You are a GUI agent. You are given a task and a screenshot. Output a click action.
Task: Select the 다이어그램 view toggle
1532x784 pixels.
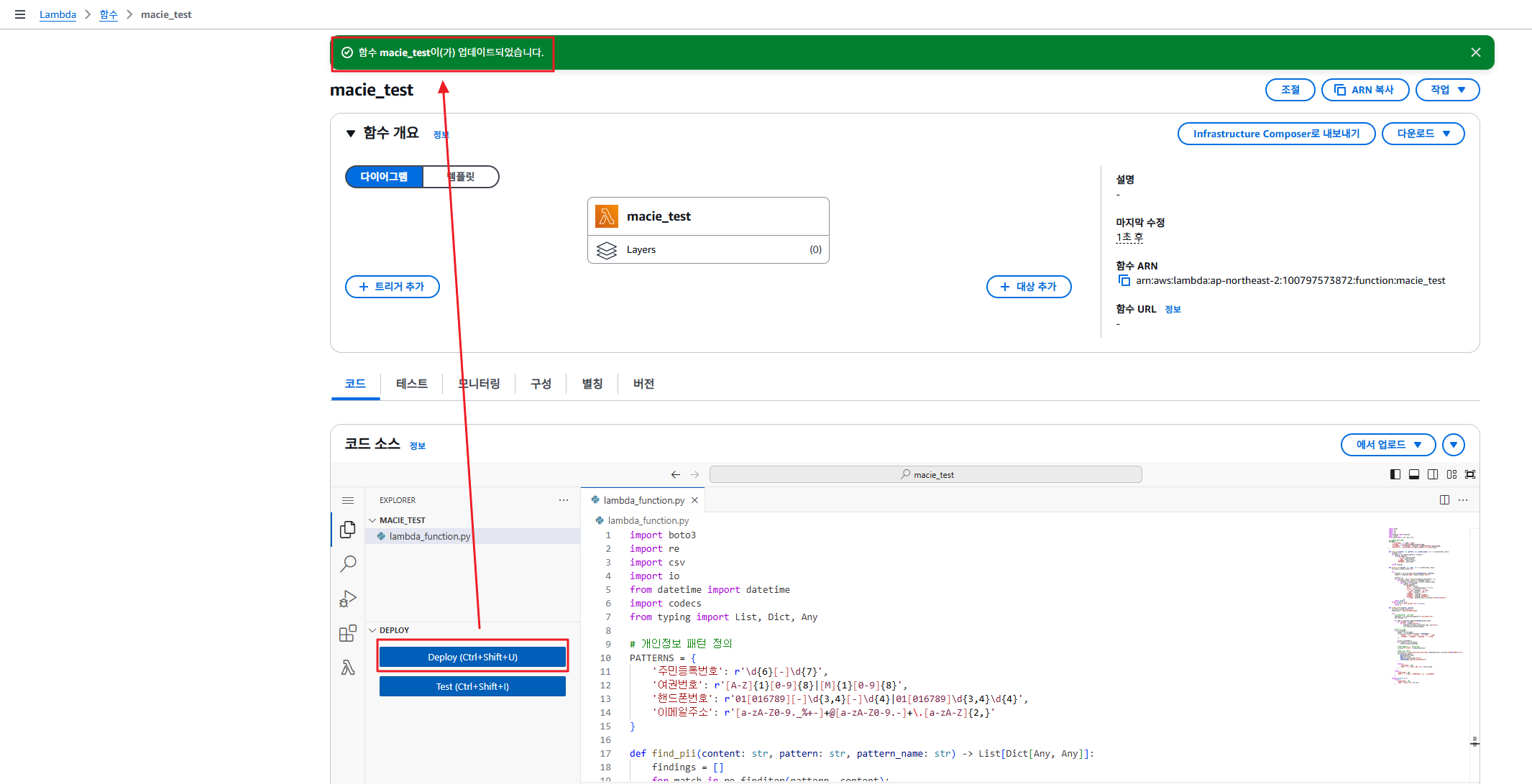coord(384,177)
